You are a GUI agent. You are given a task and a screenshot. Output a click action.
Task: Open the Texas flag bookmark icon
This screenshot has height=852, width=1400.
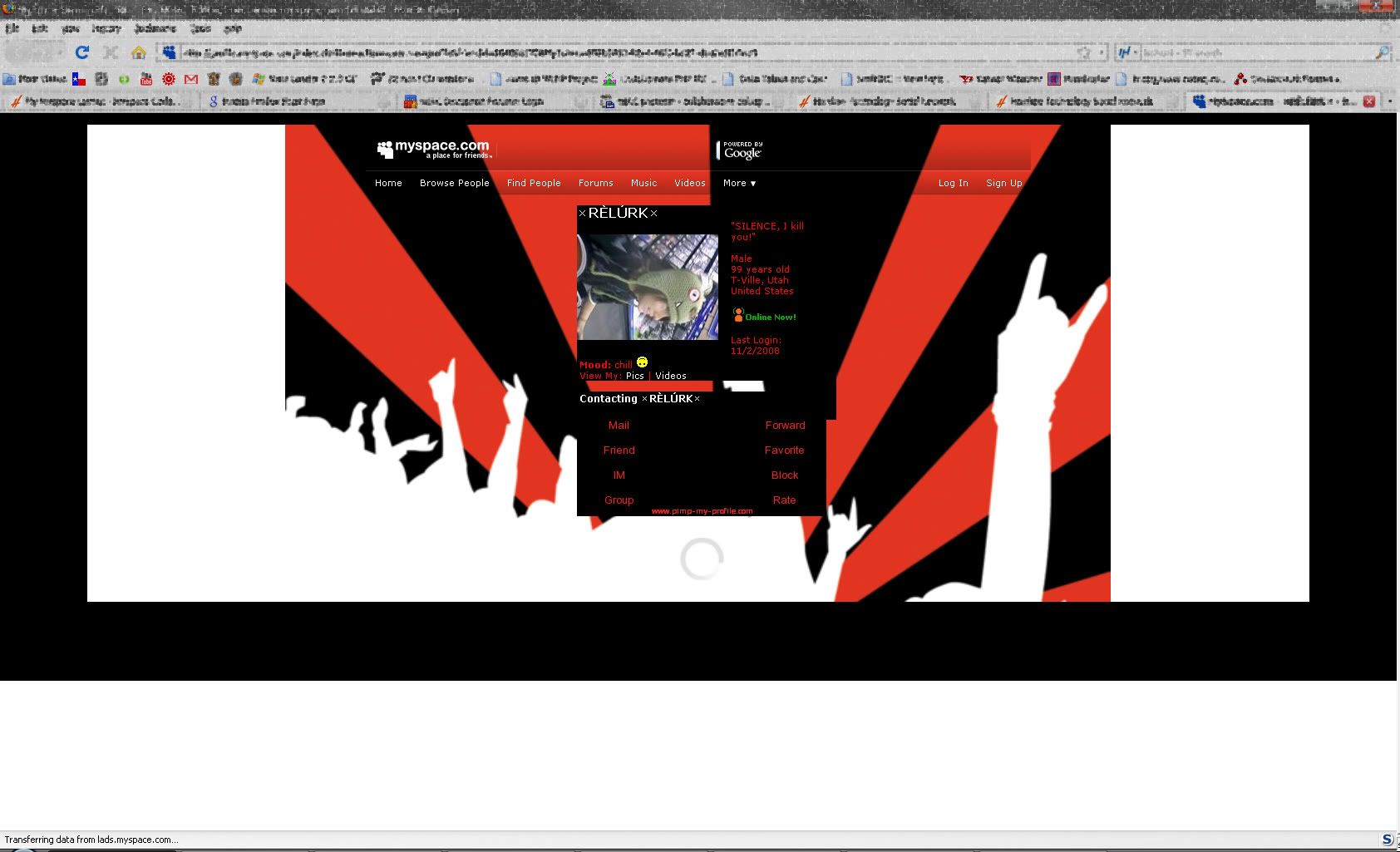coord(79,79)
